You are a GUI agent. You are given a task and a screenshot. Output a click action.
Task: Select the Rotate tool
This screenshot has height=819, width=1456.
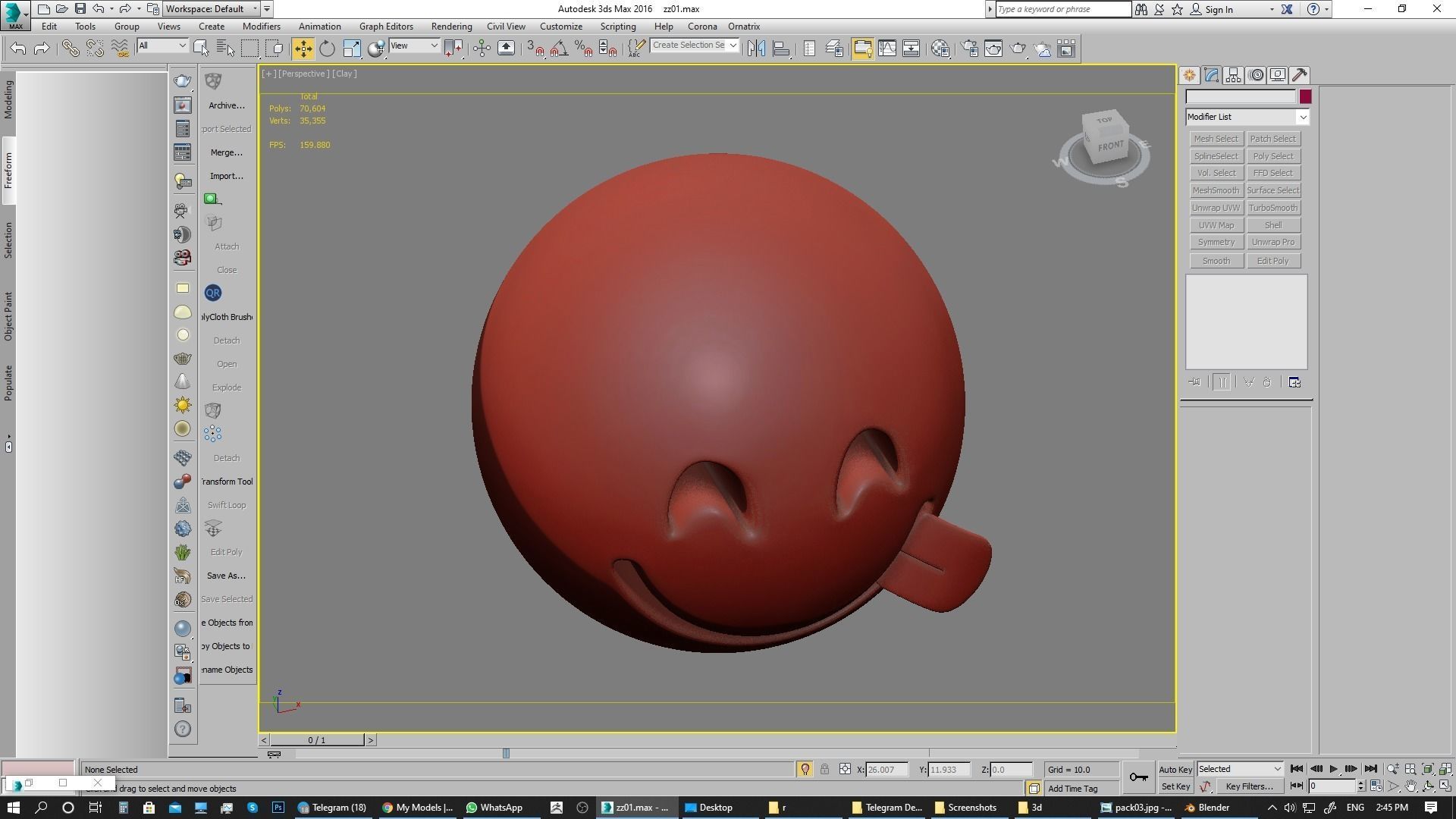coord(327,49)
